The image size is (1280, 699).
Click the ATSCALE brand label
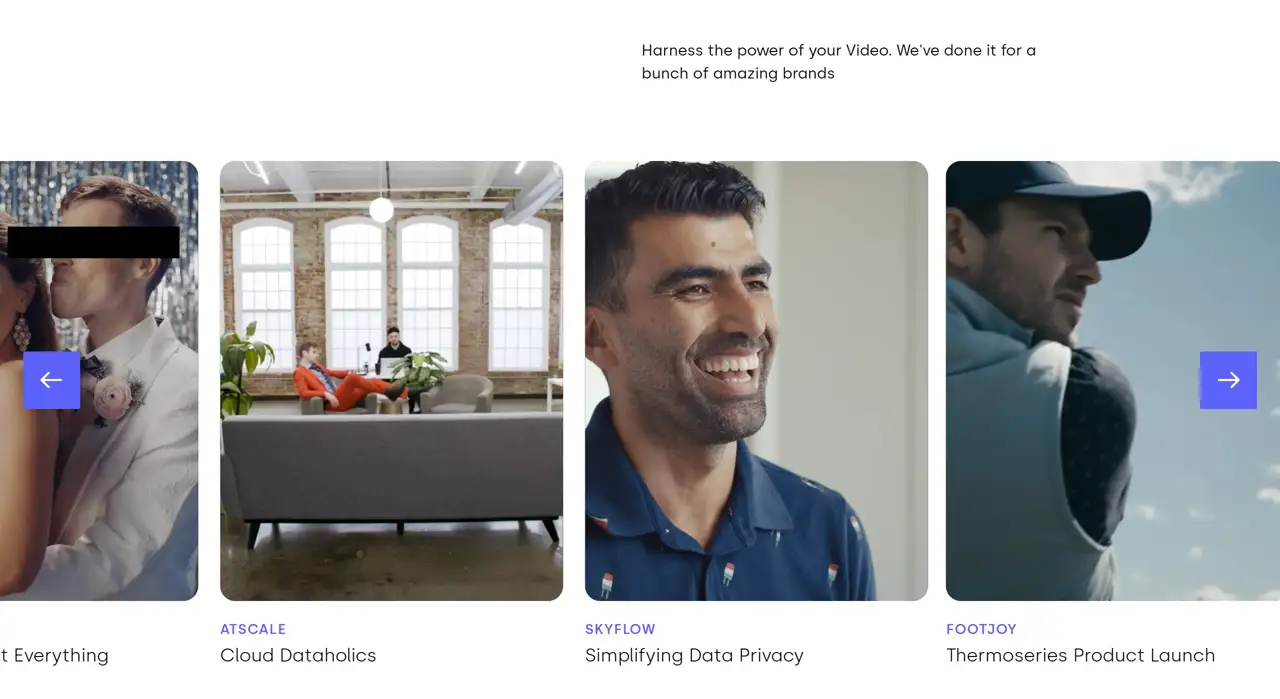[253, 629]
